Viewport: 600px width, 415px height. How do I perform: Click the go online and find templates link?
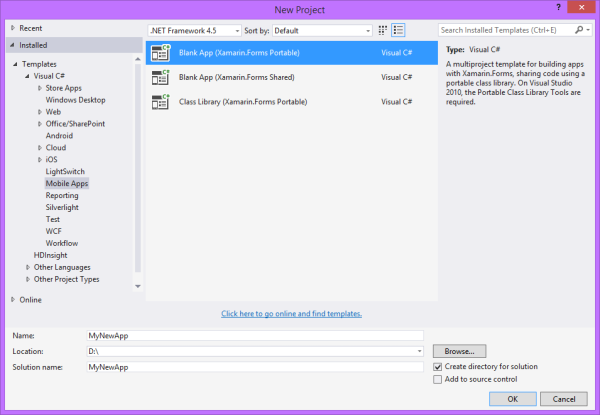pyautogui.click(x=291, y=314)
